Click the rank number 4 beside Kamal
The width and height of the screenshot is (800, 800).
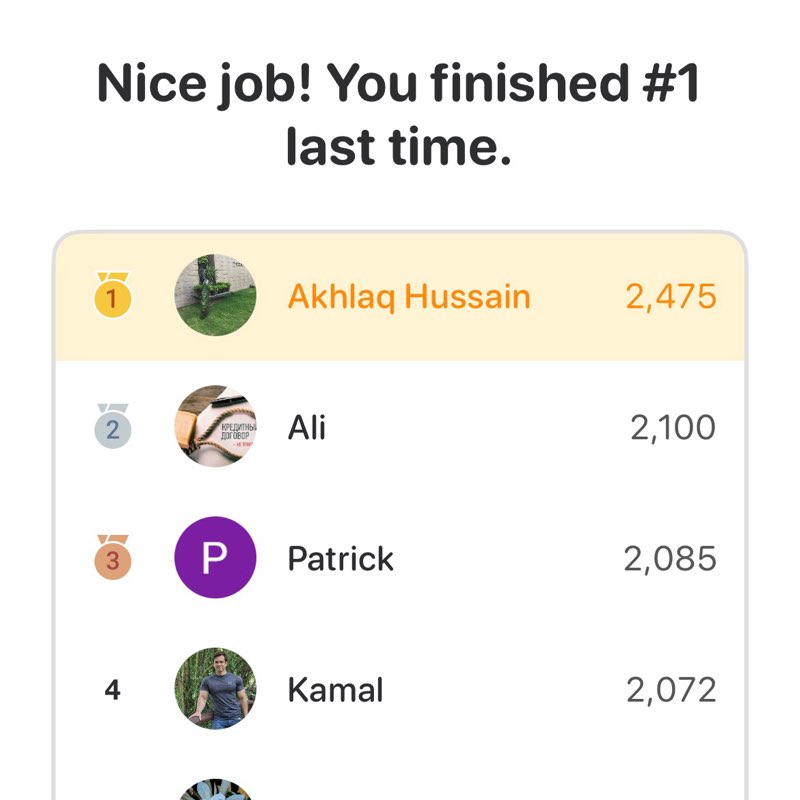coord(113,690)
